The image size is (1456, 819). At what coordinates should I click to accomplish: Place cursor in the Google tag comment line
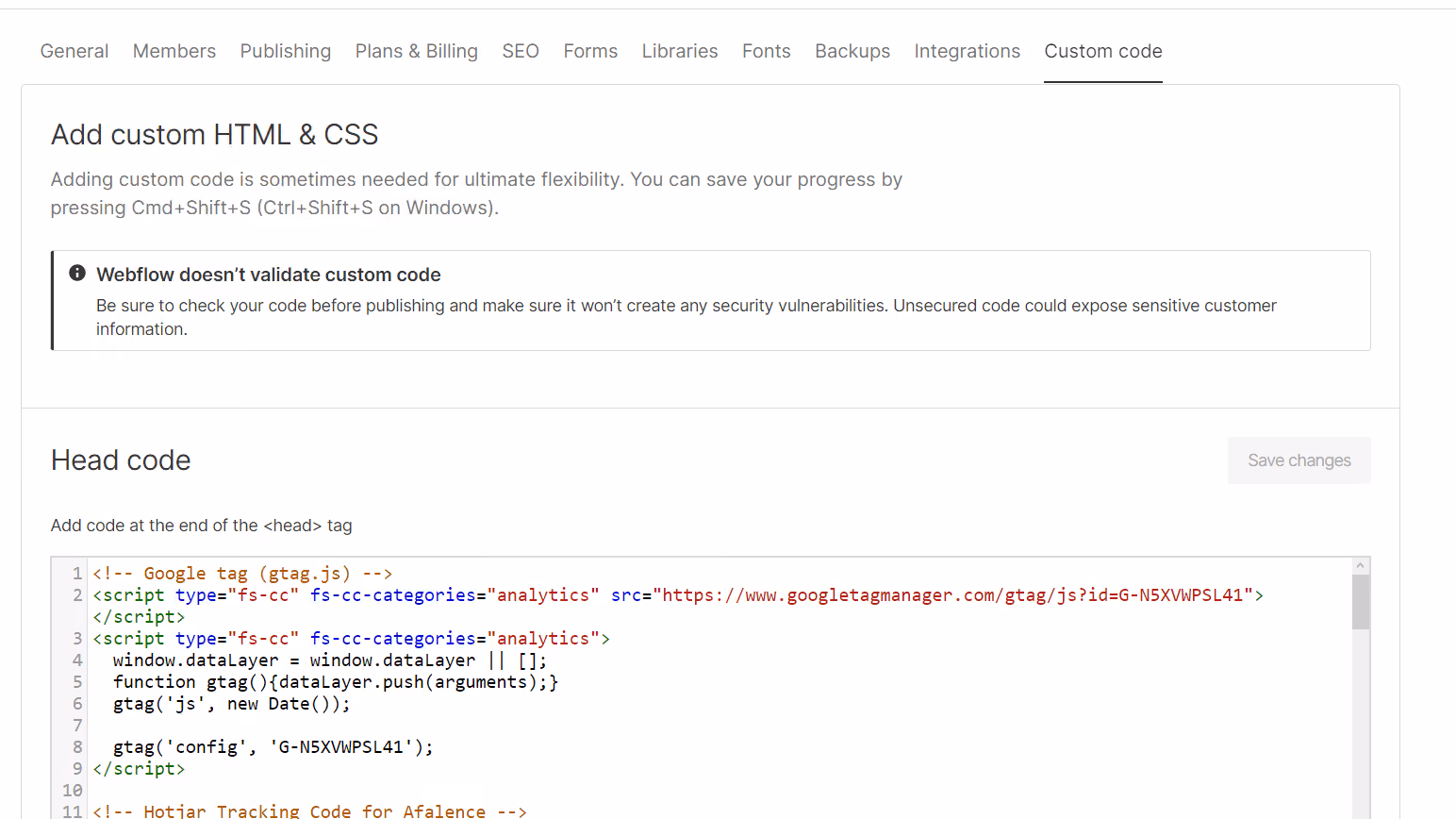pyautogui.click(x=242, y=574)
